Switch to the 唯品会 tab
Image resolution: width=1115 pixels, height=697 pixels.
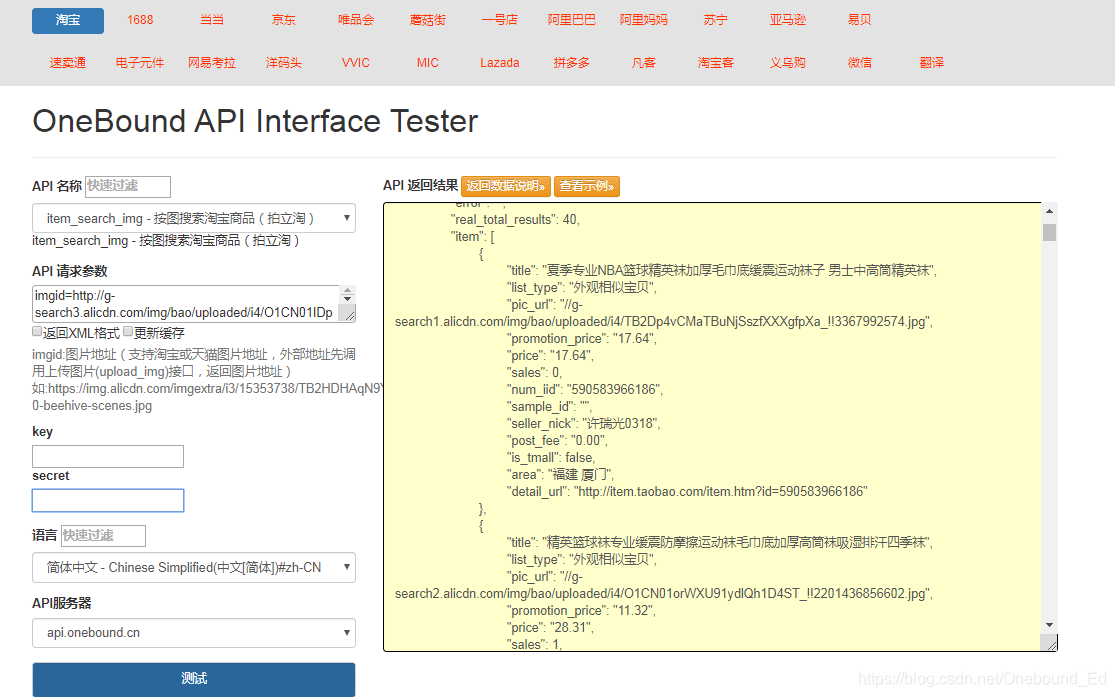click(356, 21)
